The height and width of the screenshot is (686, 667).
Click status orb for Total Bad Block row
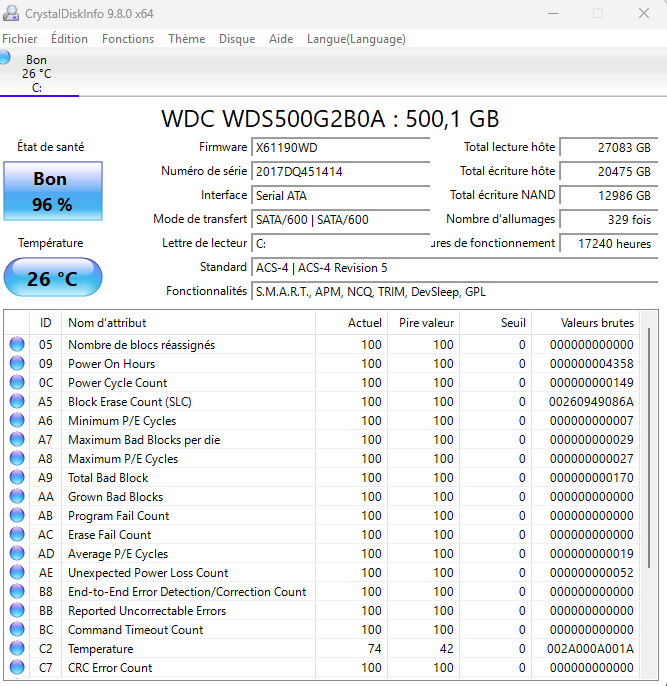17,477
